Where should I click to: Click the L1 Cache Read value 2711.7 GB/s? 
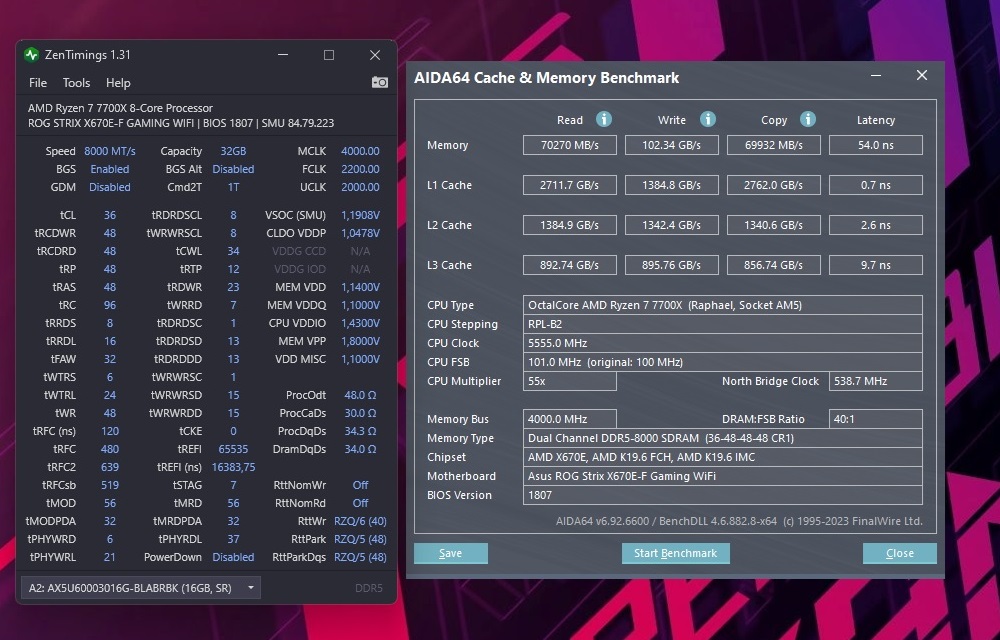570,185
